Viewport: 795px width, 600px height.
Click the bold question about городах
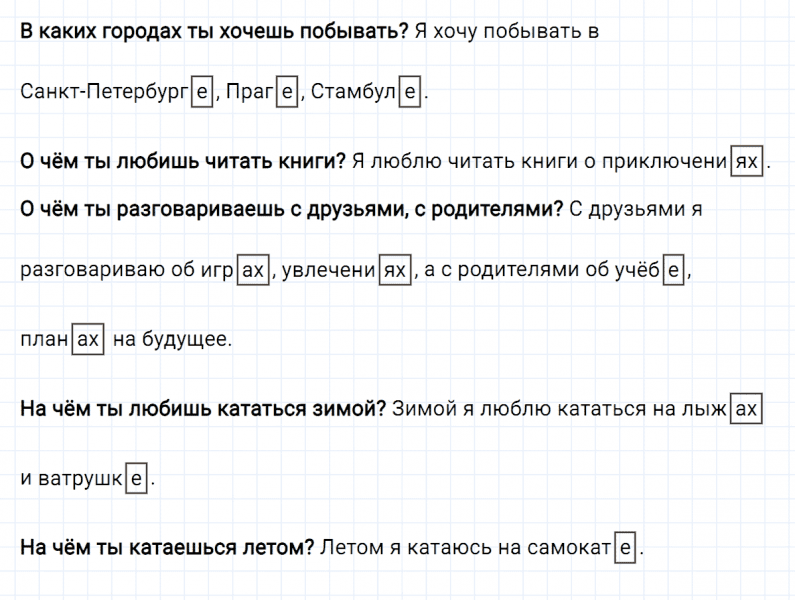tap(214, 31)
